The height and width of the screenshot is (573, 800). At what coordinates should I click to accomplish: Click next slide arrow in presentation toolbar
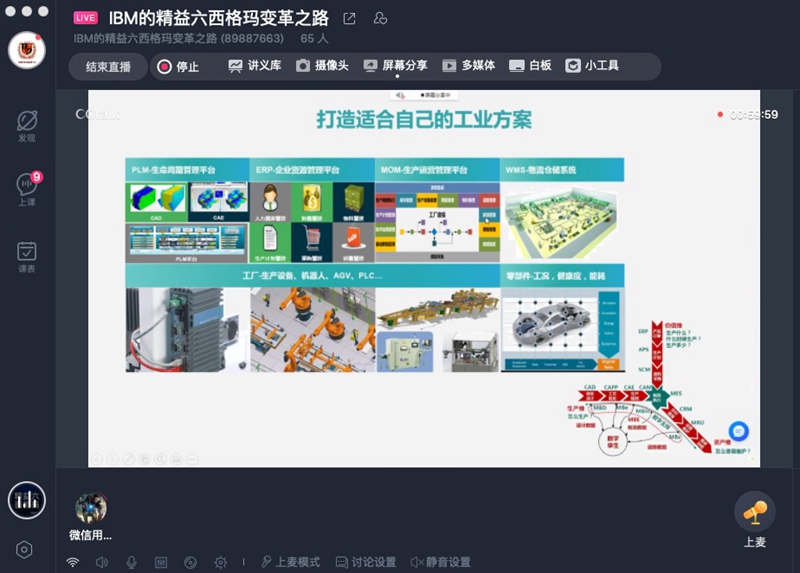click(113, 459)
